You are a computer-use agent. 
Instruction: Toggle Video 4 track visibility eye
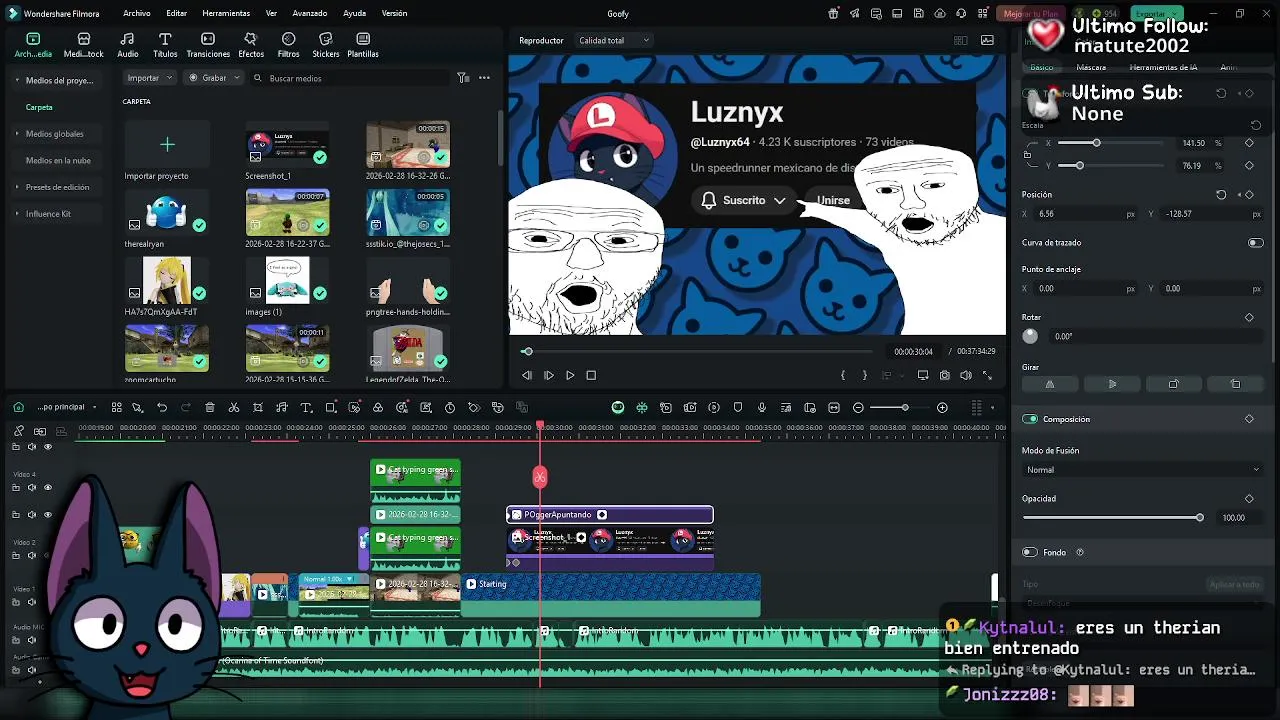click(x=47, y=487)
